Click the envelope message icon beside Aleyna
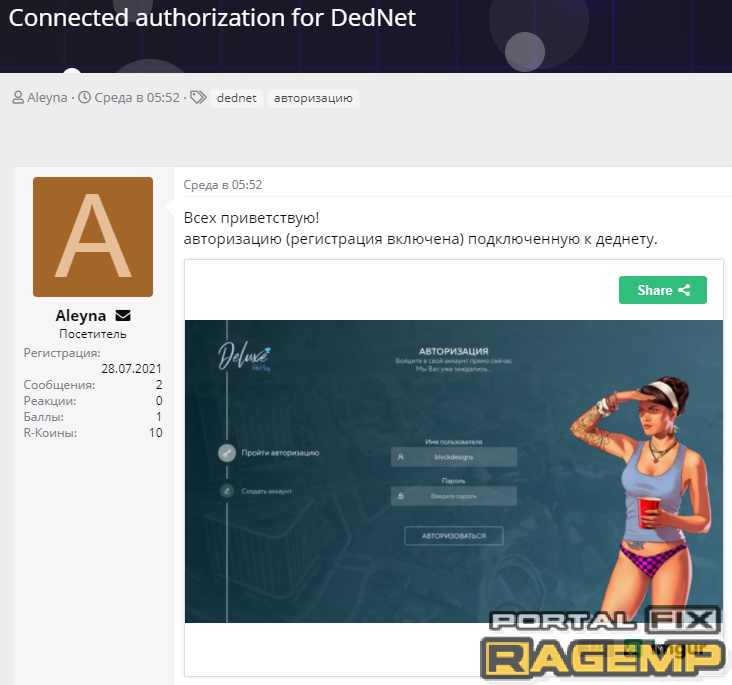The height and width of the screenshot is (685, 732). tap(123, 316)
